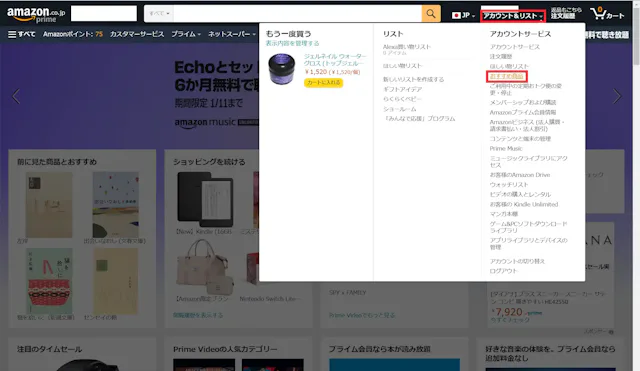Click the Japan flag JP language selector

[x=463, y=16]
